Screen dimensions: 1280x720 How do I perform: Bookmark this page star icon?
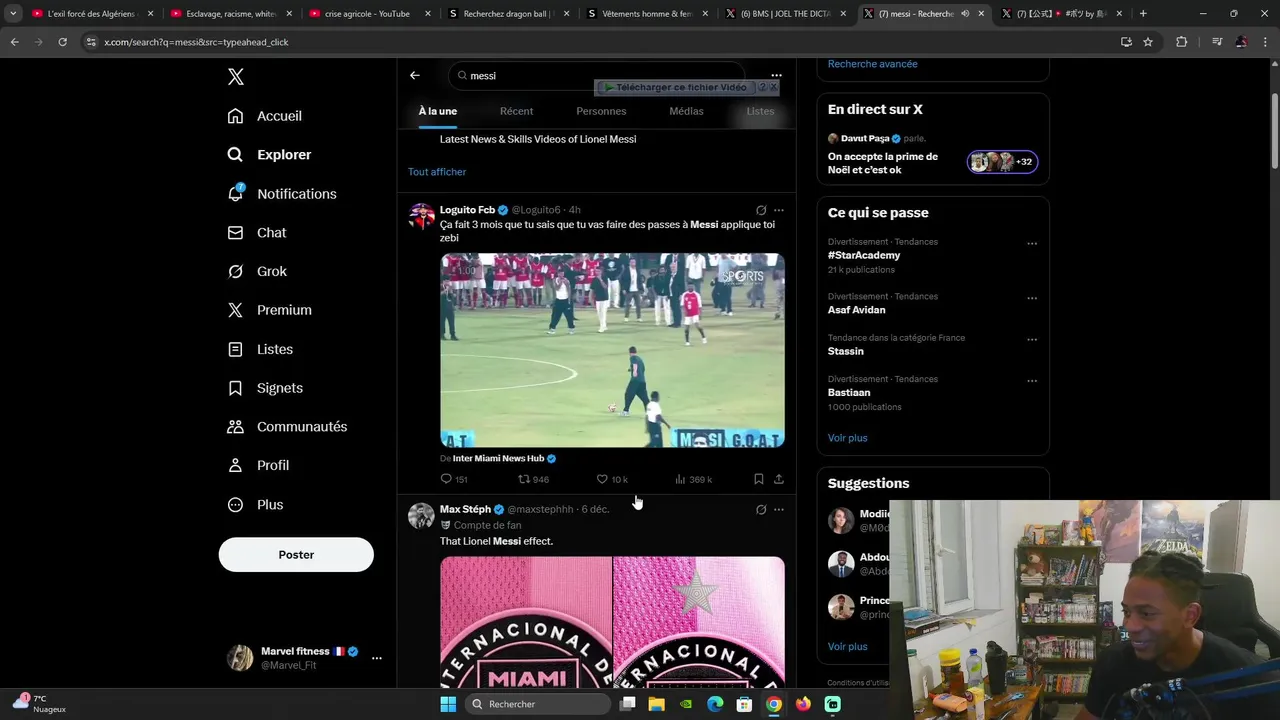1148,42
